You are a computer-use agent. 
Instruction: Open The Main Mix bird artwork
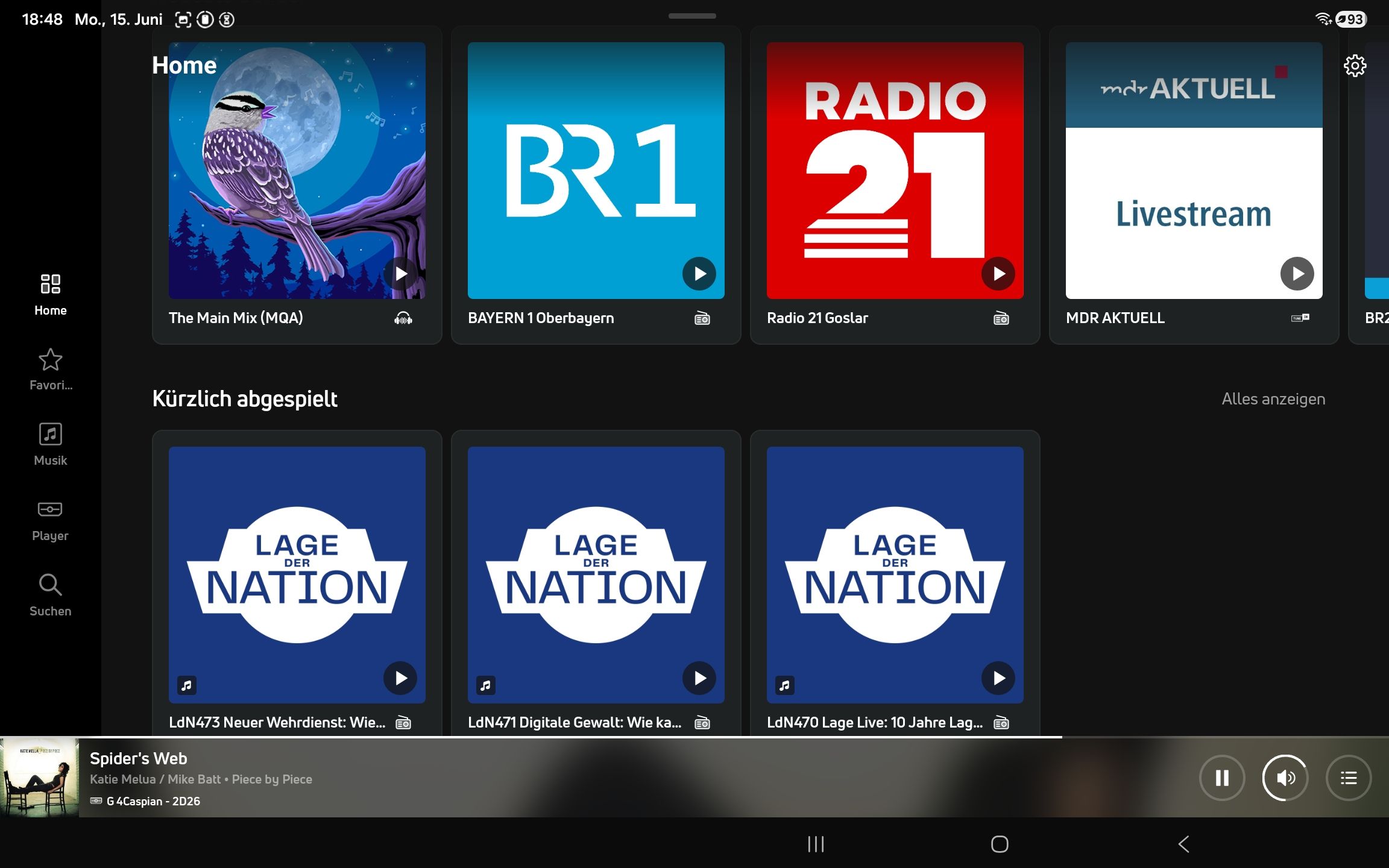(x=297, y=171)
